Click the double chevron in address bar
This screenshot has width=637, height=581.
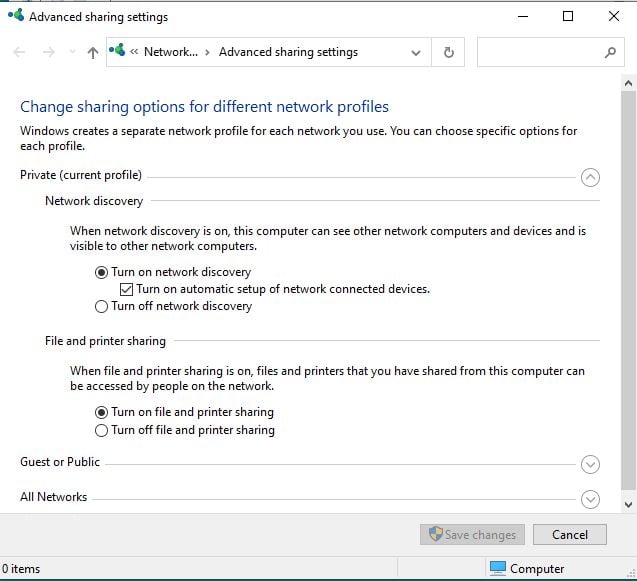coord(134,52)
